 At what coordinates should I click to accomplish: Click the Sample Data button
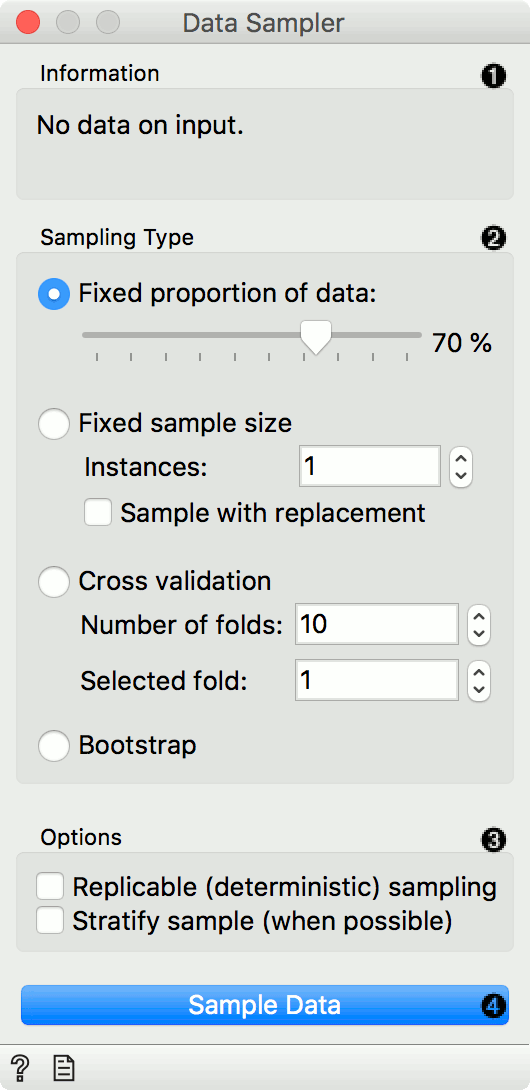265,1005
